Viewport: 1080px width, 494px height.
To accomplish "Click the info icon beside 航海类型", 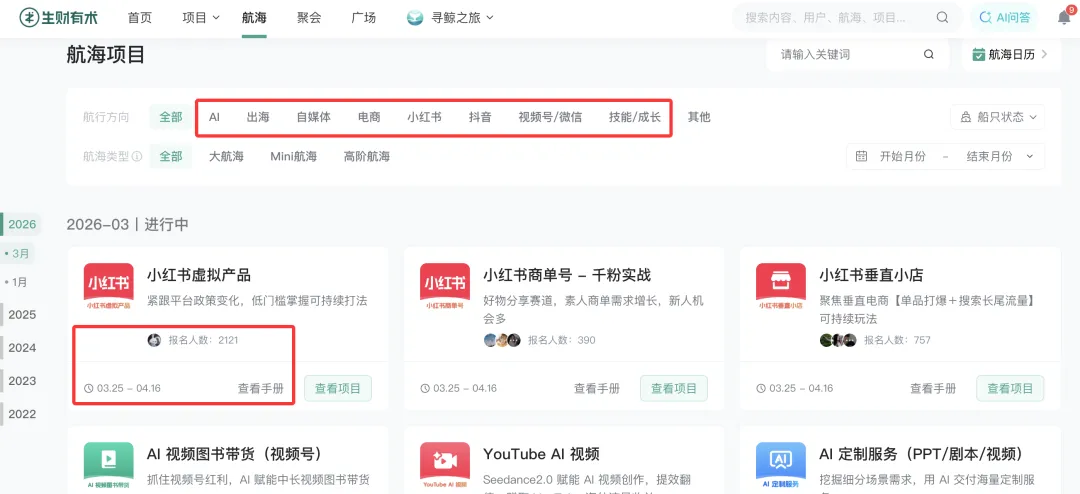I will pos(137,156).
